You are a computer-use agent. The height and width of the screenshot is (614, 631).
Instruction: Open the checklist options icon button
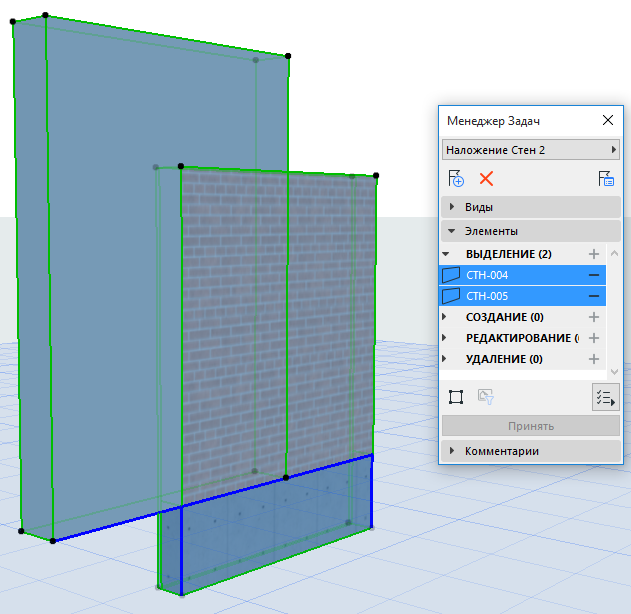click(x=605, y=397)
